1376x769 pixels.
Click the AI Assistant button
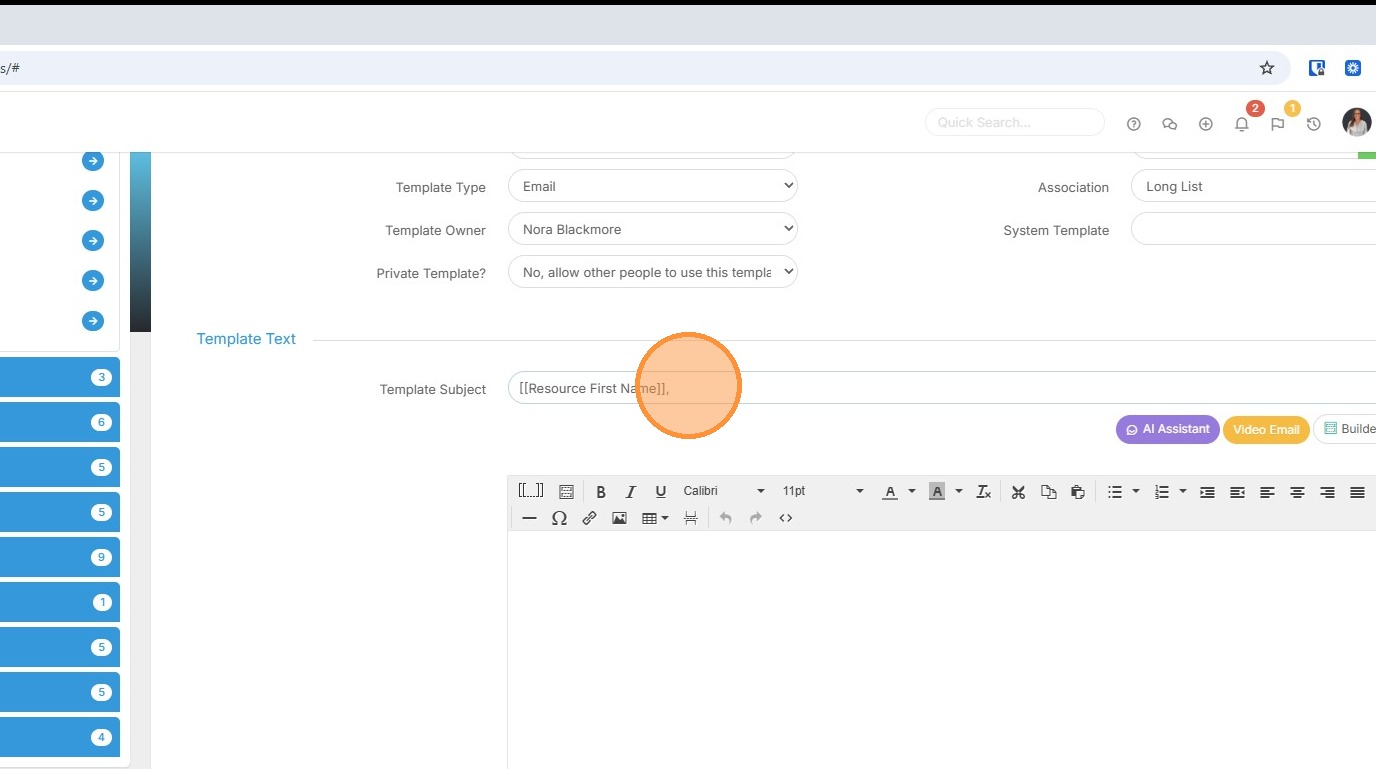point(1167,429)
